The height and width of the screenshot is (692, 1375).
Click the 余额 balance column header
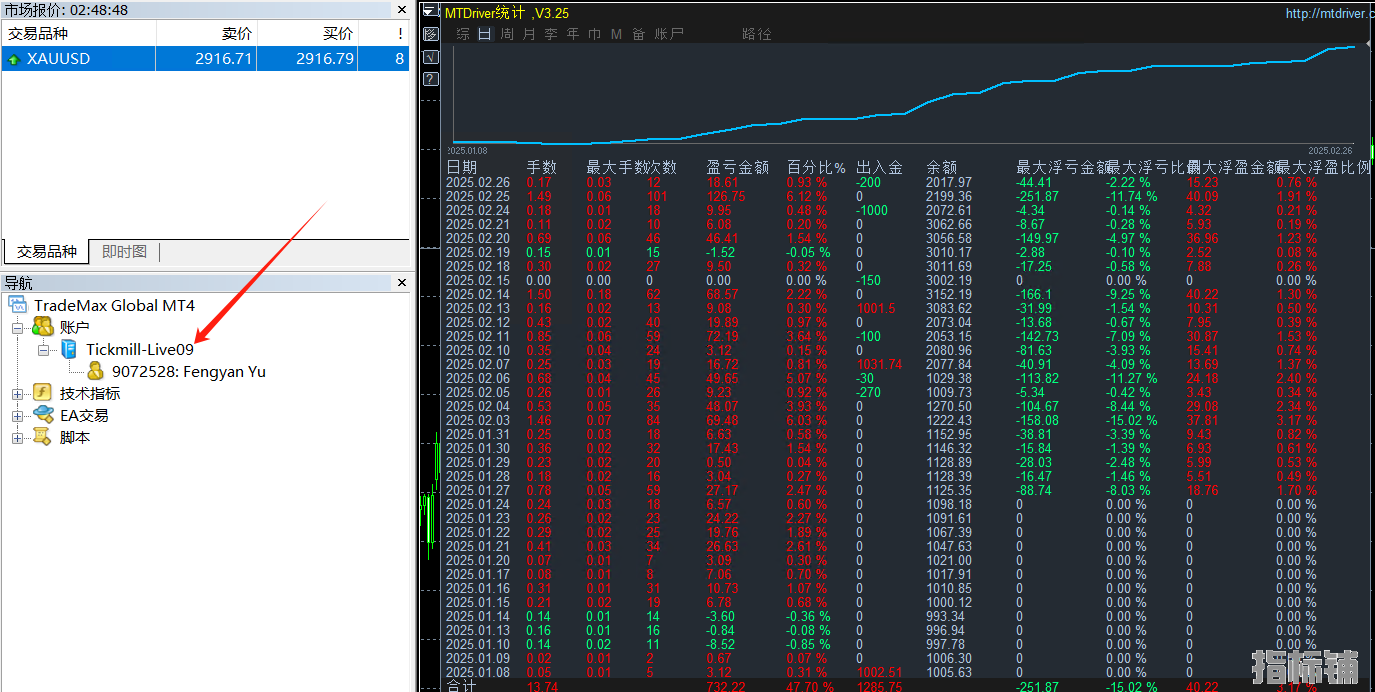tap(942, 167)
